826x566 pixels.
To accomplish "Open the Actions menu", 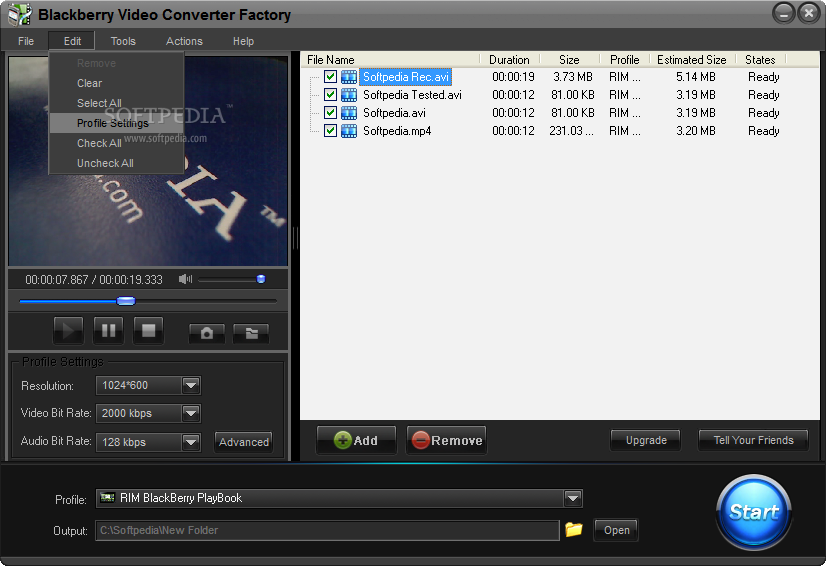I will pos(184,41).
